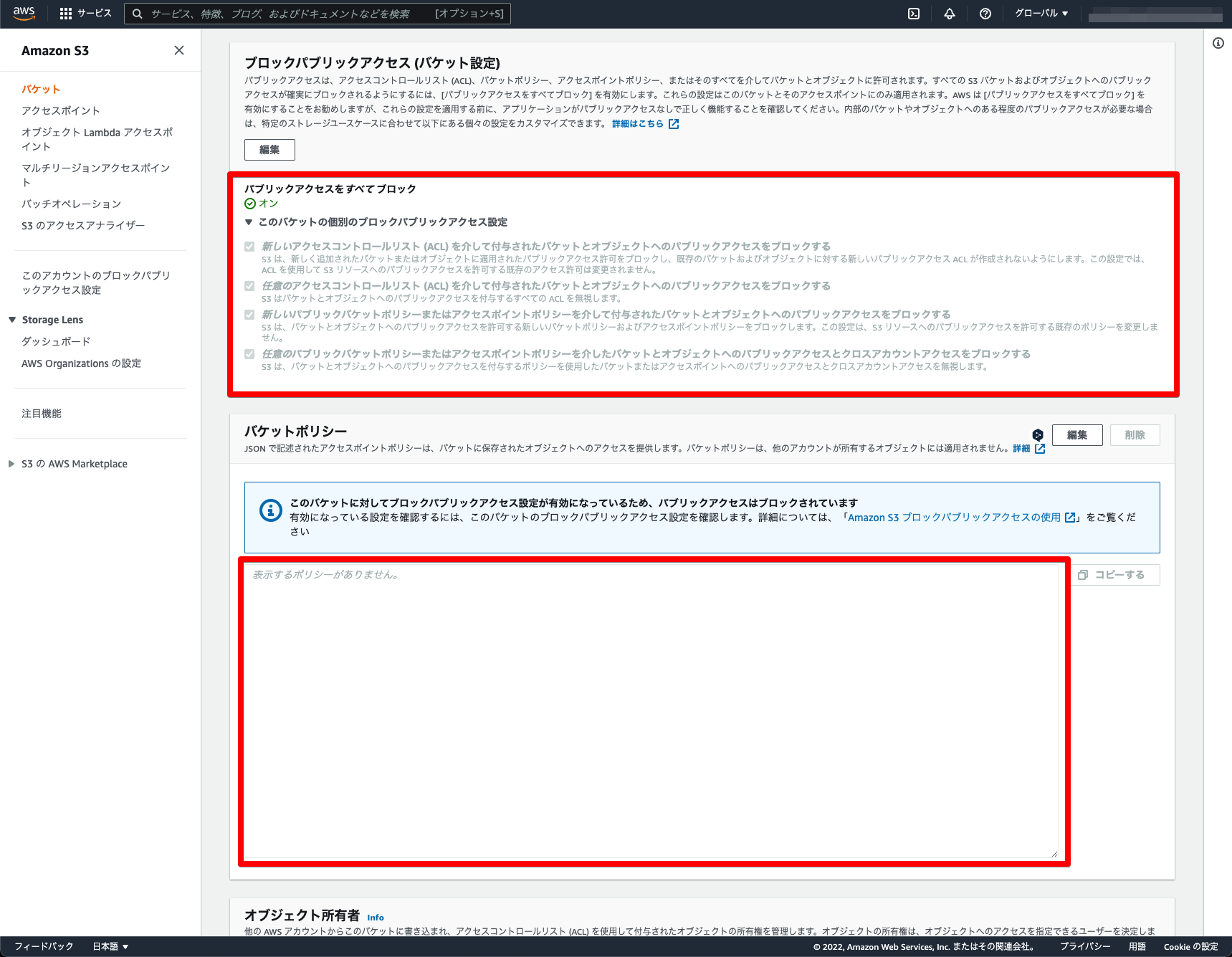Image resolution: width=1232 pixels, height=957 pixels.
Task: Collapse このバケットの個別のブロックパブリックアクセス設定 section
Action: tap(249, 222)
